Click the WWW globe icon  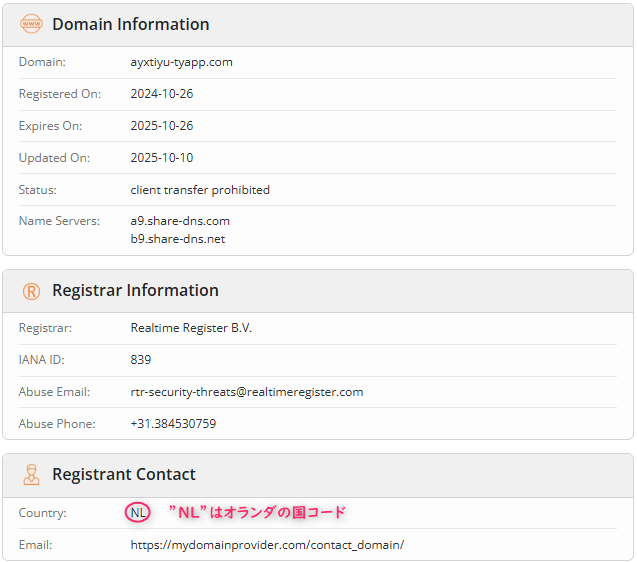click(31, 24)
